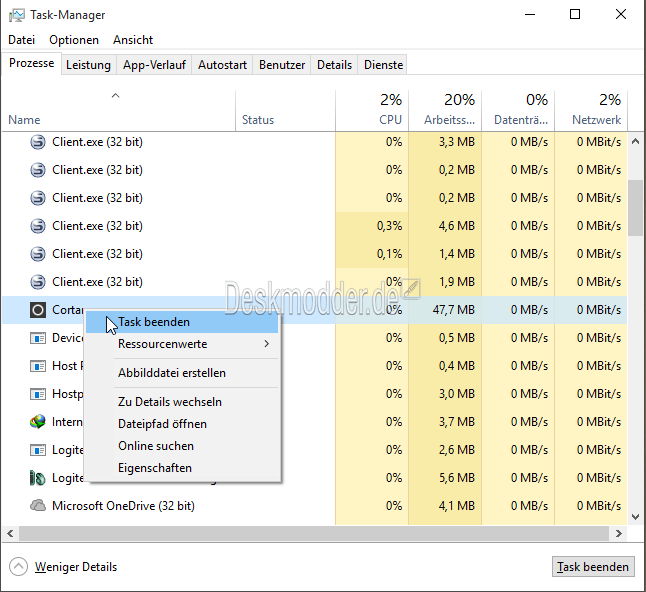Screen dimensions: 646x592
Task: Click the Microsoft OneDrive cloud icon
Action: (38, 505)
